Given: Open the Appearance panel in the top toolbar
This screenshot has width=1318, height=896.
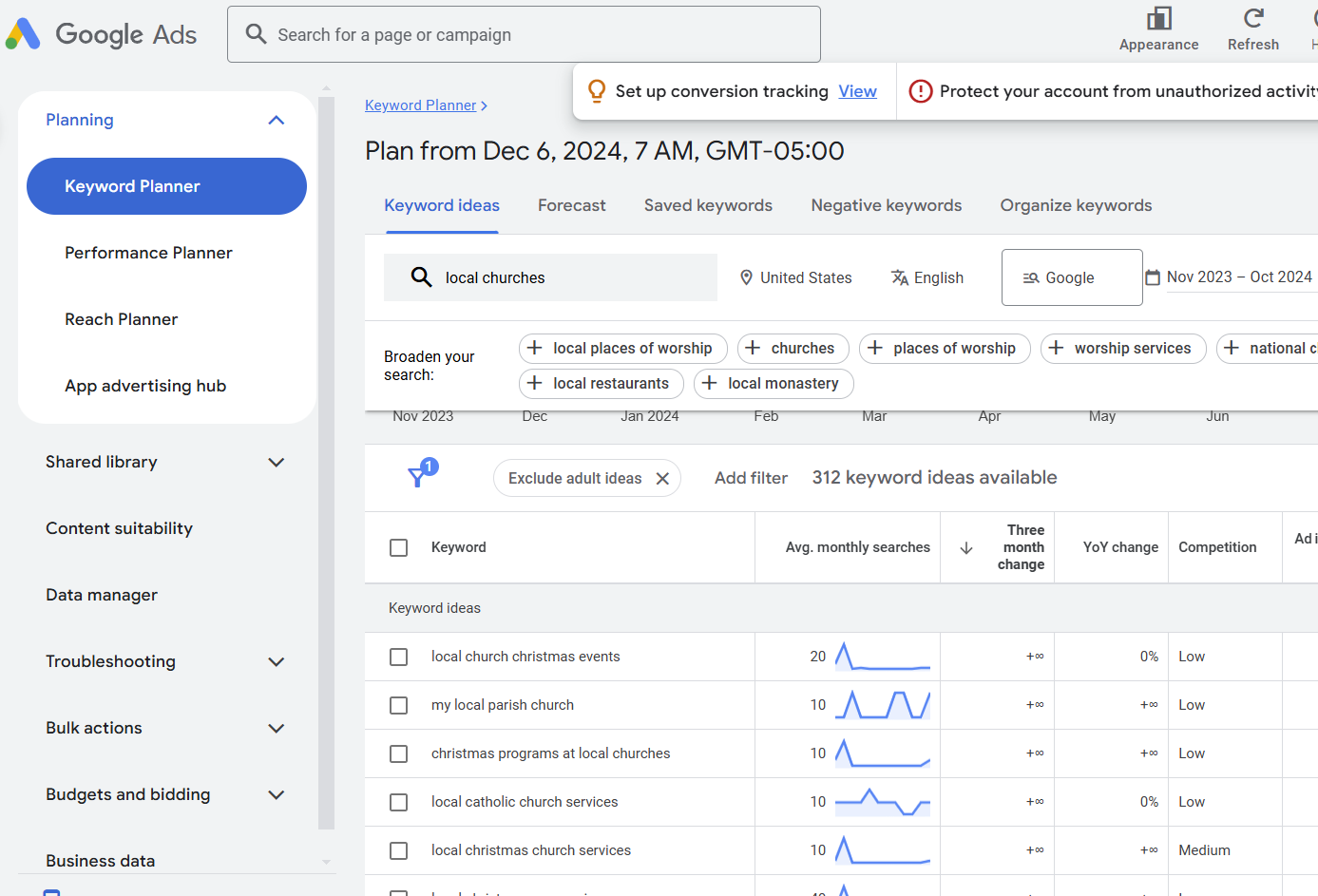Looking at the screenshot, I should point(1158,17).
